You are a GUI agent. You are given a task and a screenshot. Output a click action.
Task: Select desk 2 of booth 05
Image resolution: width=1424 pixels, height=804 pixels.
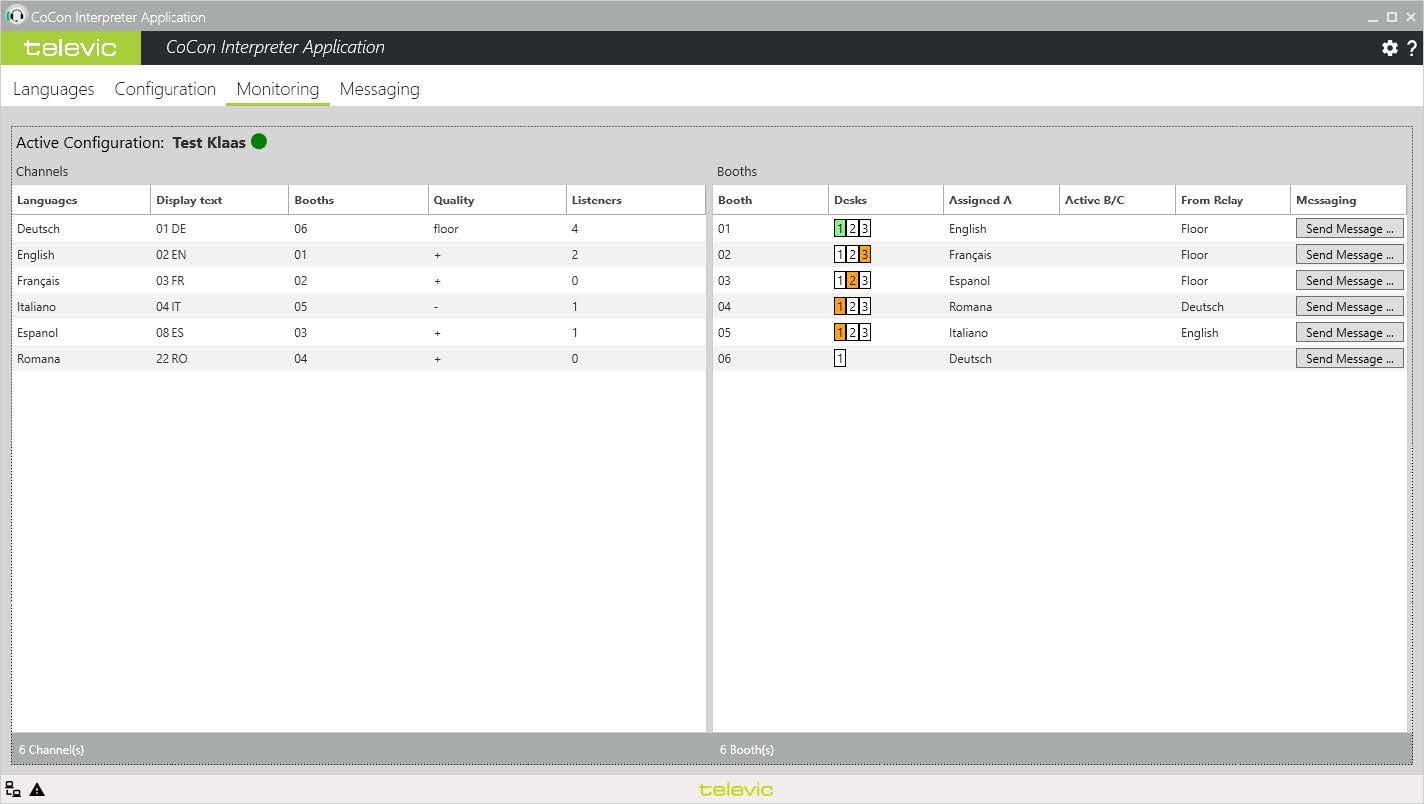[x=852, y=333]
